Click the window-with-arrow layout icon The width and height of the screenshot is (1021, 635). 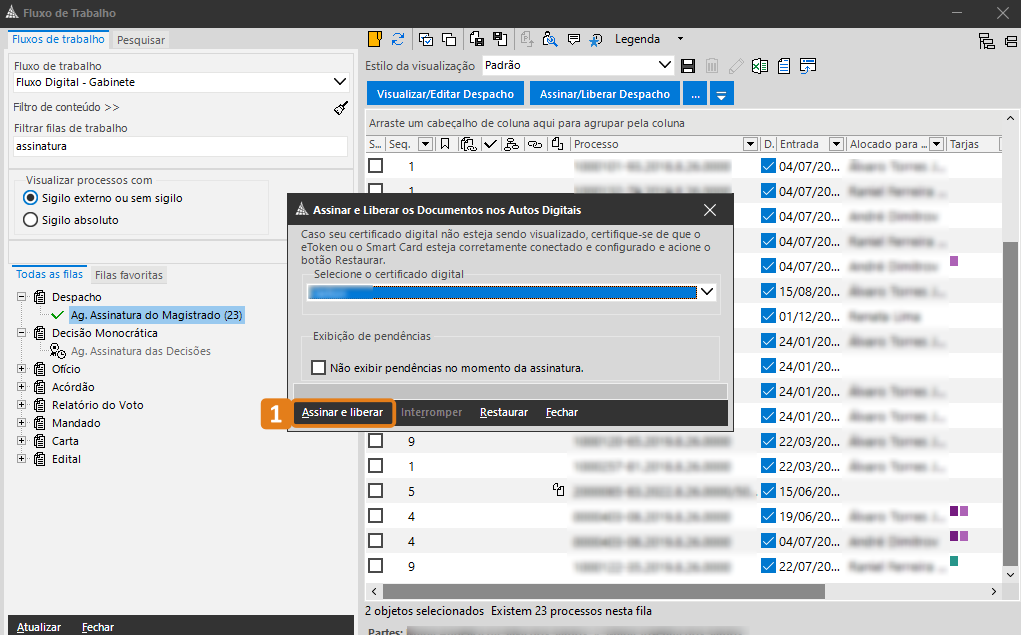point(808,66)
